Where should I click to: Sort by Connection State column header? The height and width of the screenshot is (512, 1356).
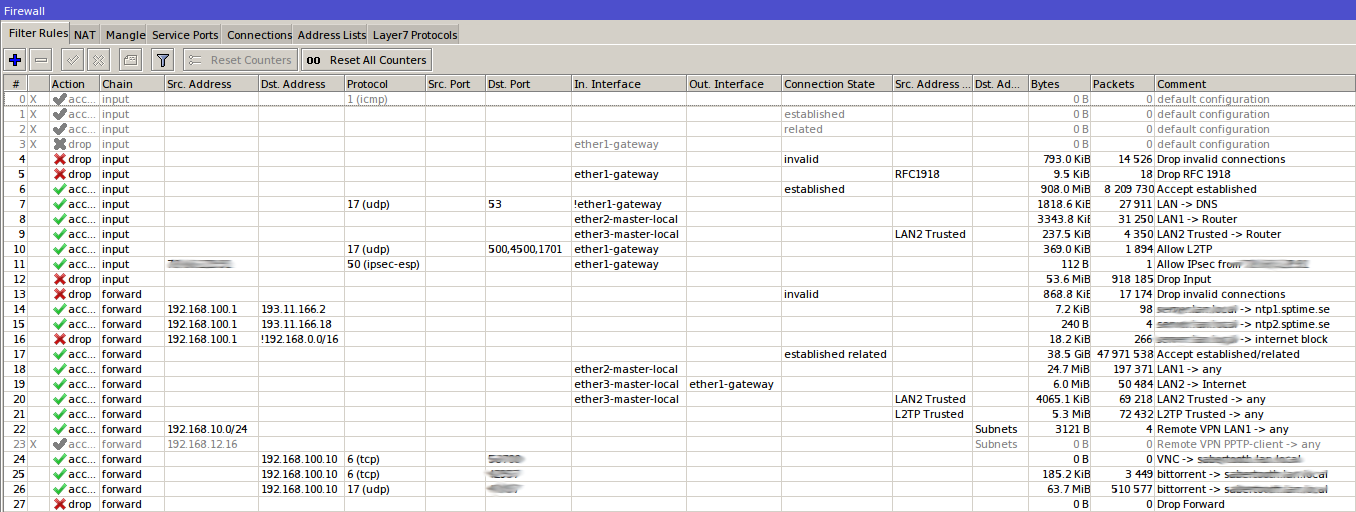(836, 84)
